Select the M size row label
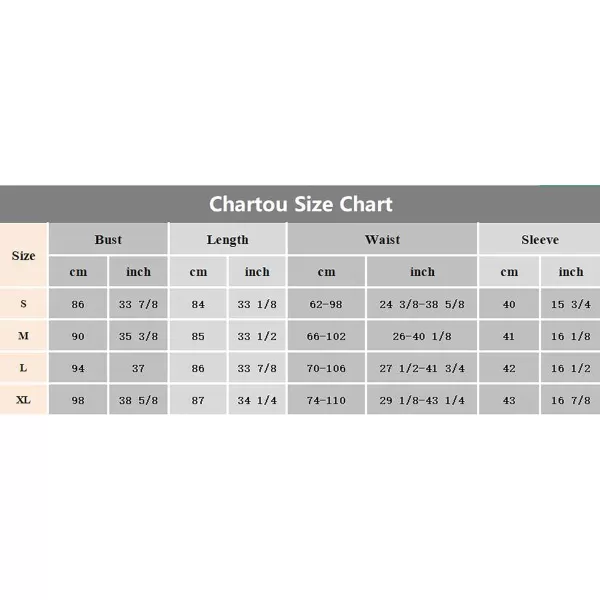The width and height of the screenshot is (600, 600). pyautogui.click(x=23, y=336)
